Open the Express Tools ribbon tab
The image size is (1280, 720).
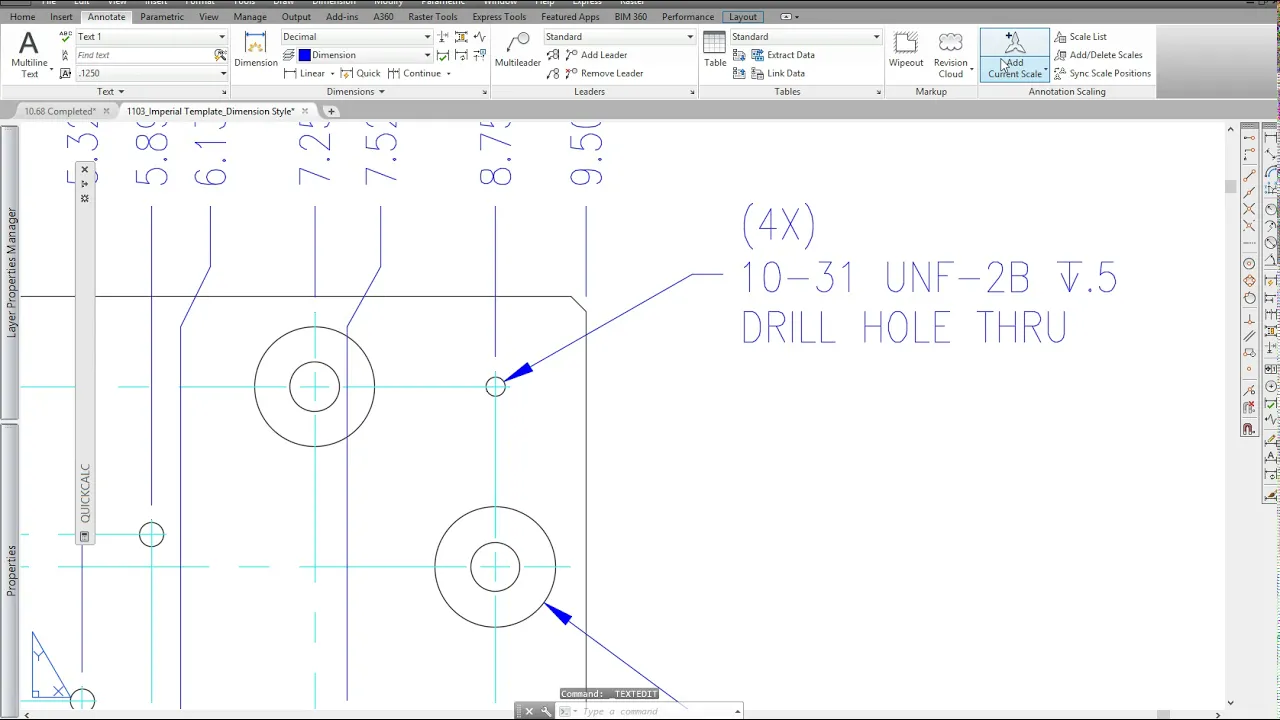pos(499,17)
